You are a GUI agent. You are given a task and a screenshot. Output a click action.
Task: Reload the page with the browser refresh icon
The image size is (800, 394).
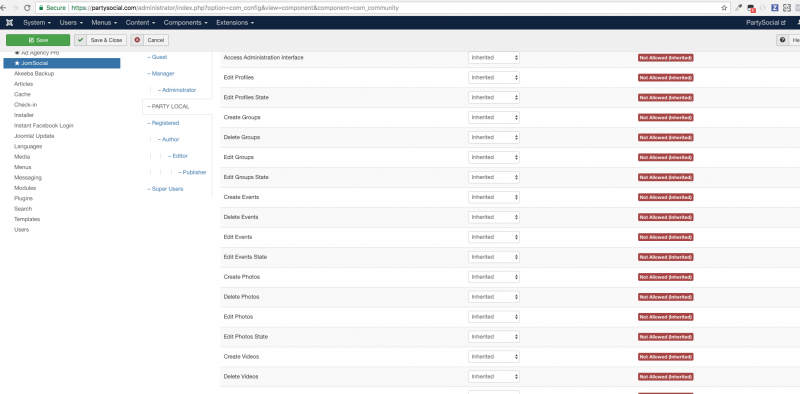(x=27, y=8)
